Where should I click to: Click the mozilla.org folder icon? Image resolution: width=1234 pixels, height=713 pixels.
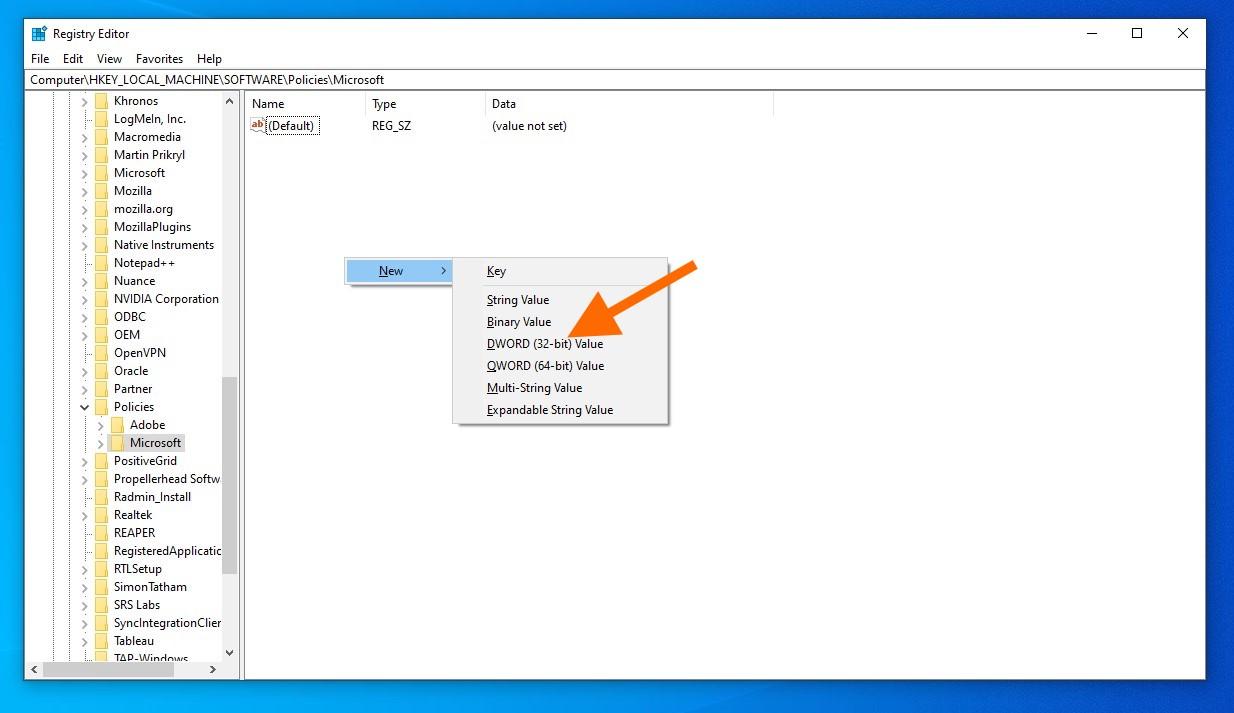pyautogui.click(x=101, y=209)
